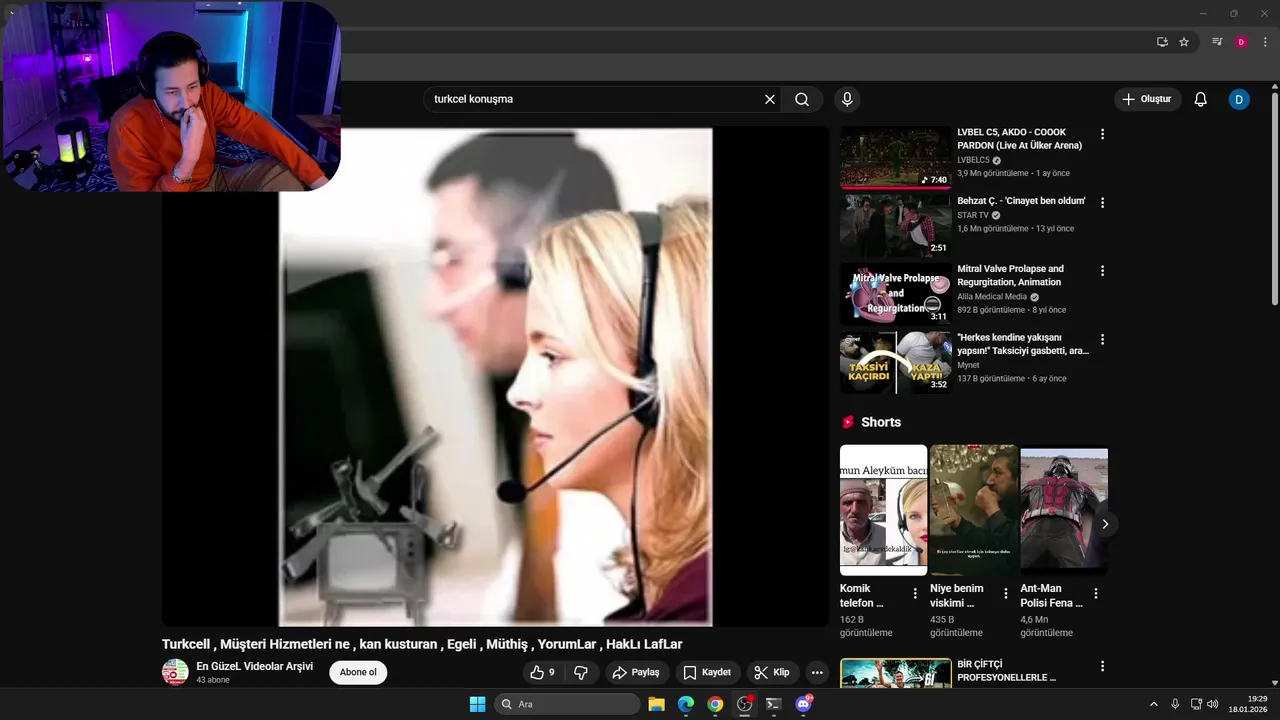
Task: Bookmark this page with star icon
Action: (1184, 42)
